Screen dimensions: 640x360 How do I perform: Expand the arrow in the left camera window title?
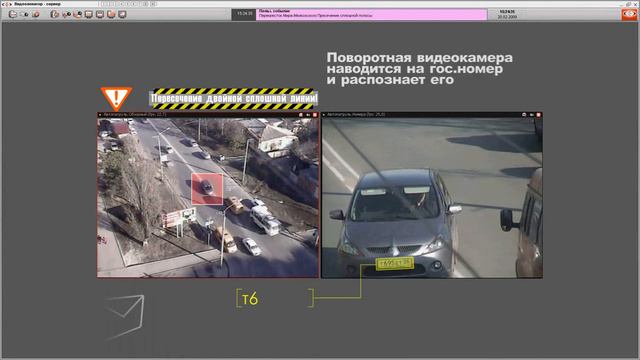coord(100,115)
